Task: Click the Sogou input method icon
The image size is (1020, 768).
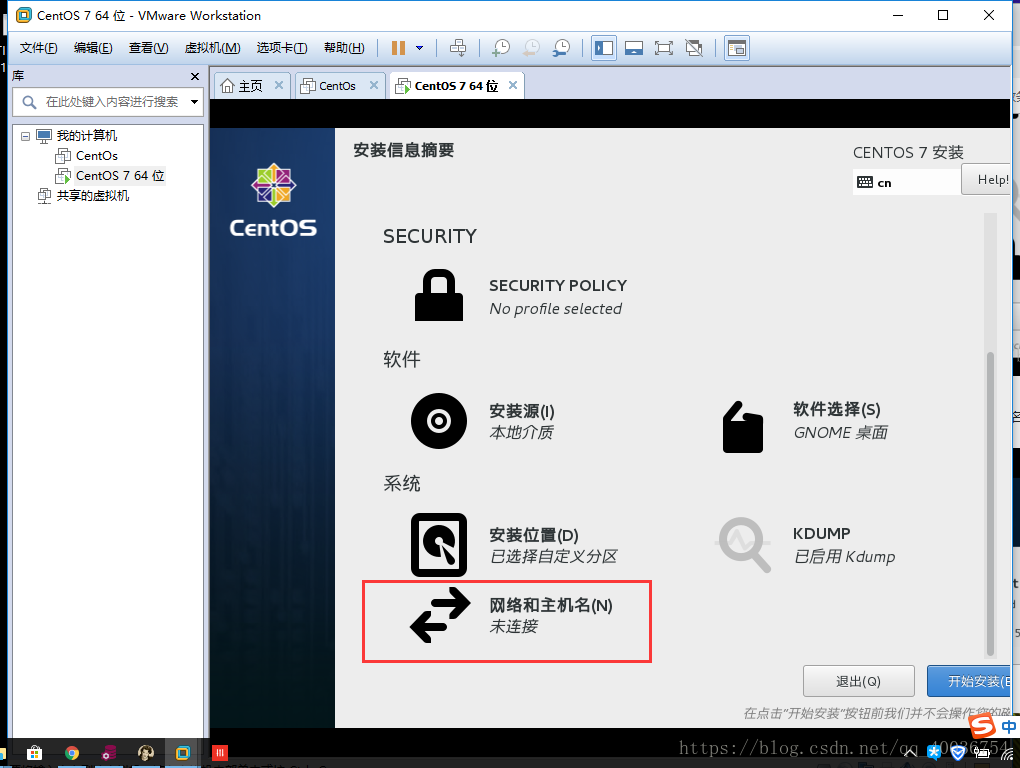Action: click(982, 726)
